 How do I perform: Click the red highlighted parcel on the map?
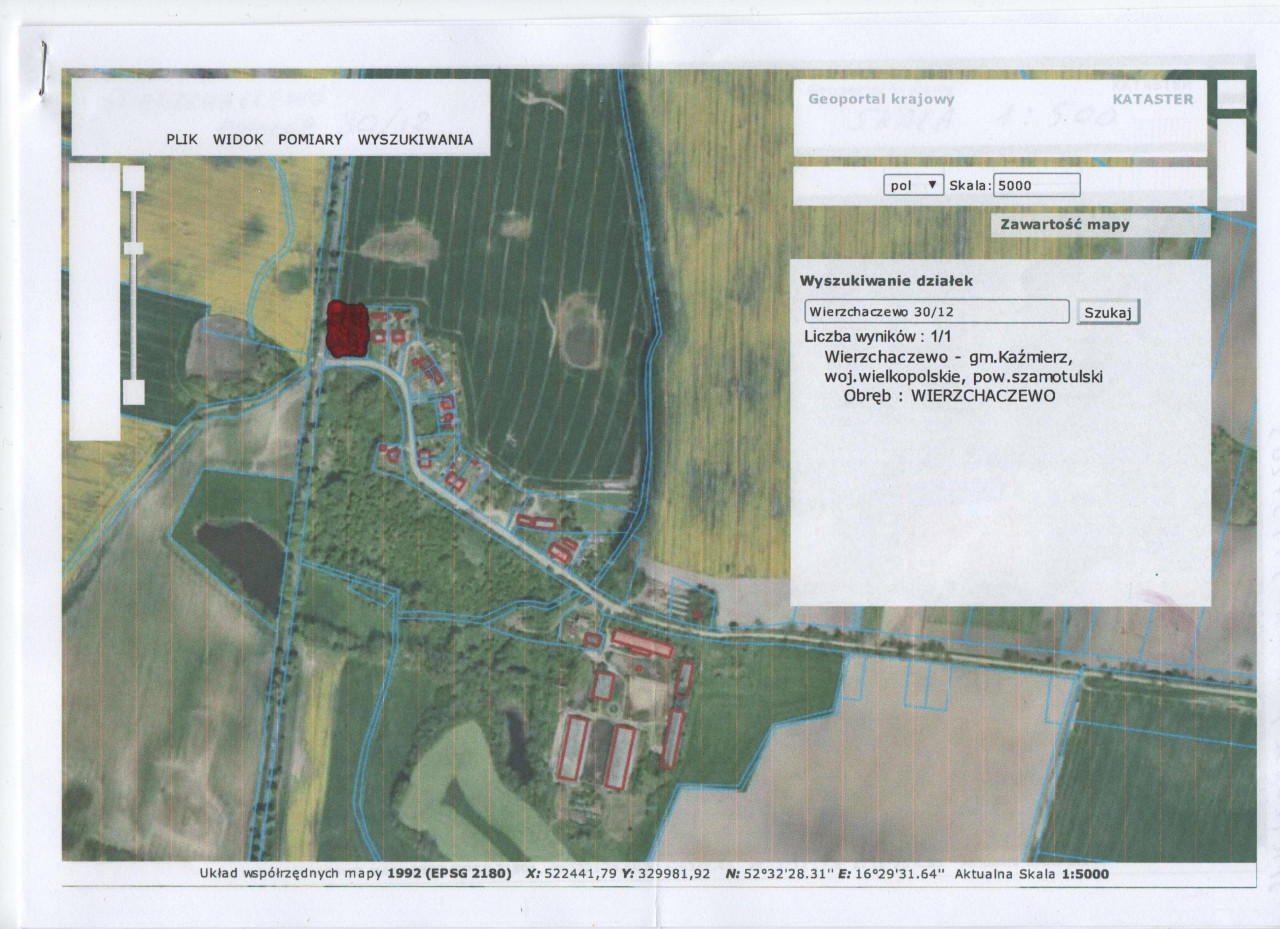pos(348,329)
